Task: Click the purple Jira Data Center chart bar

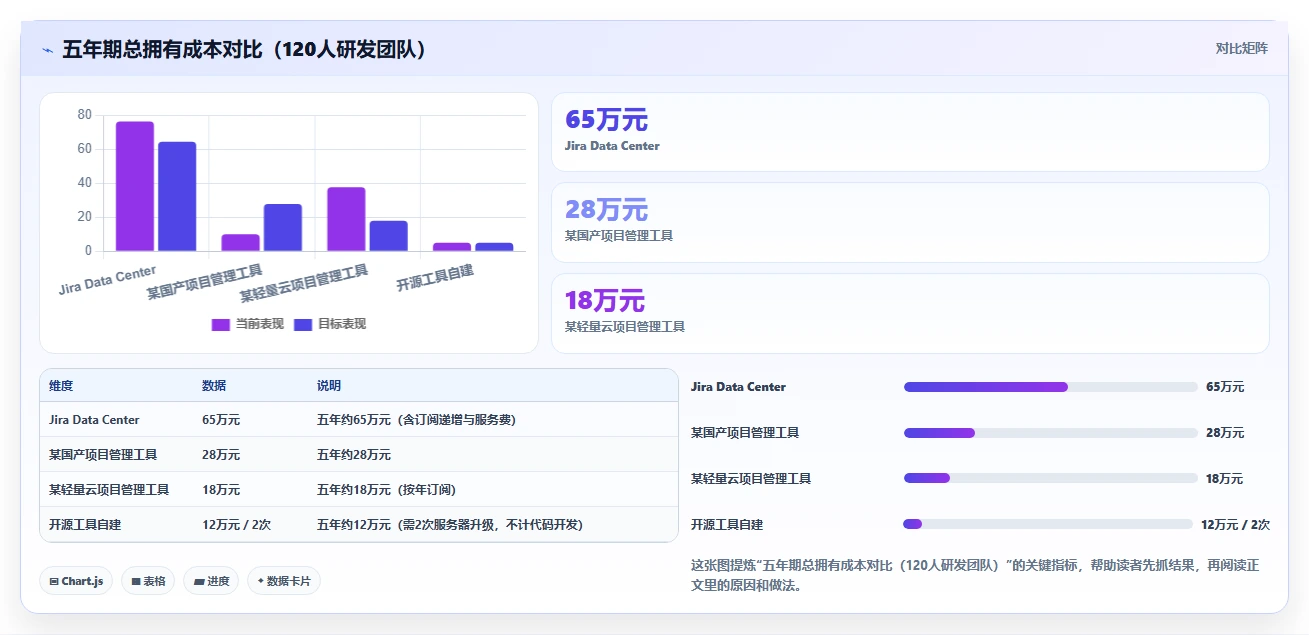Action: tap(135, 186)
